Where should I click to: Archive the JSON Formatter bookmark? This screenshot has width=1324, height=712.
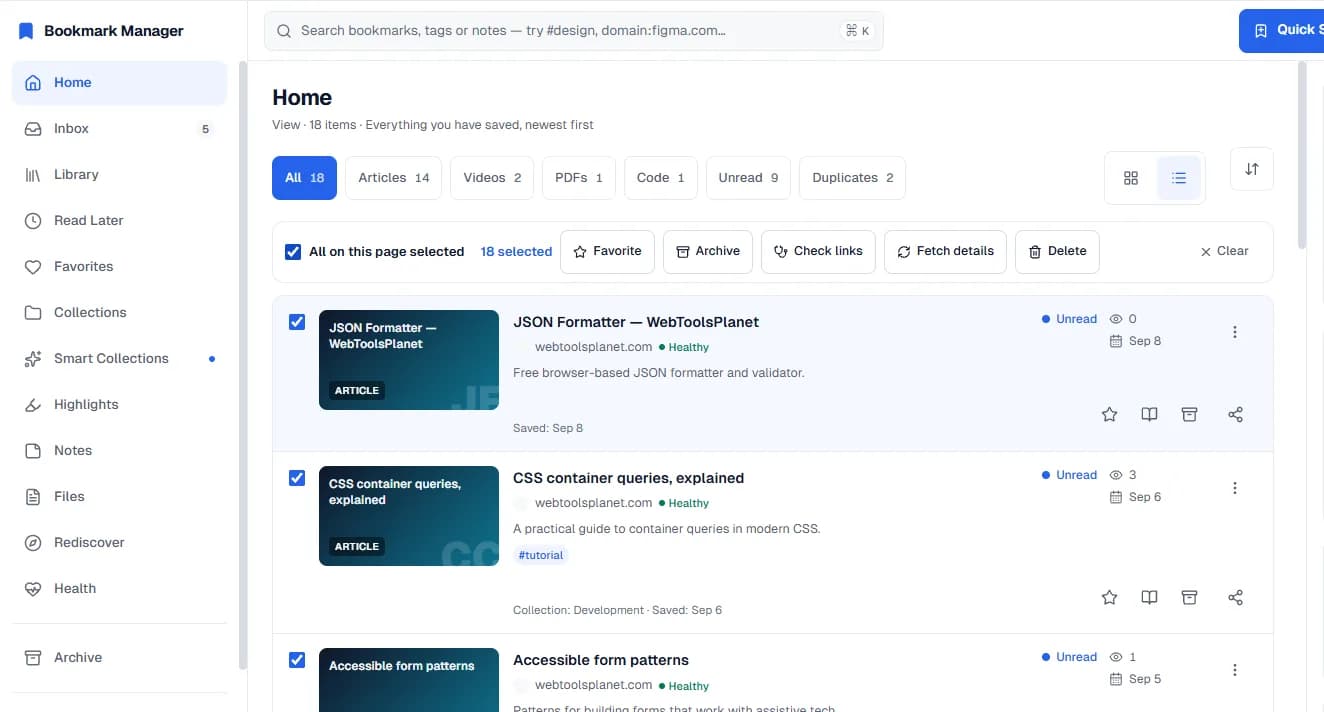coord(1189,414)
